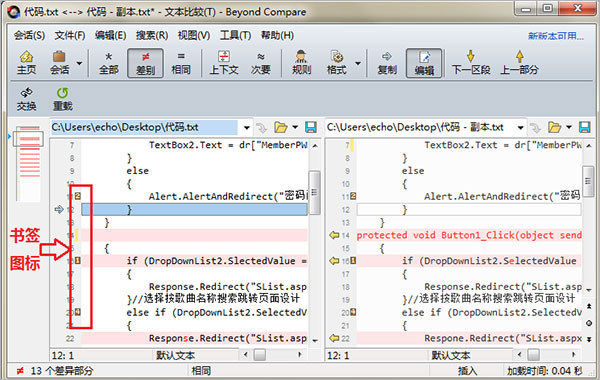This screenshot has width=600, height=380.
Task: Save the right file with disk icon
Action: pos(585,127)
